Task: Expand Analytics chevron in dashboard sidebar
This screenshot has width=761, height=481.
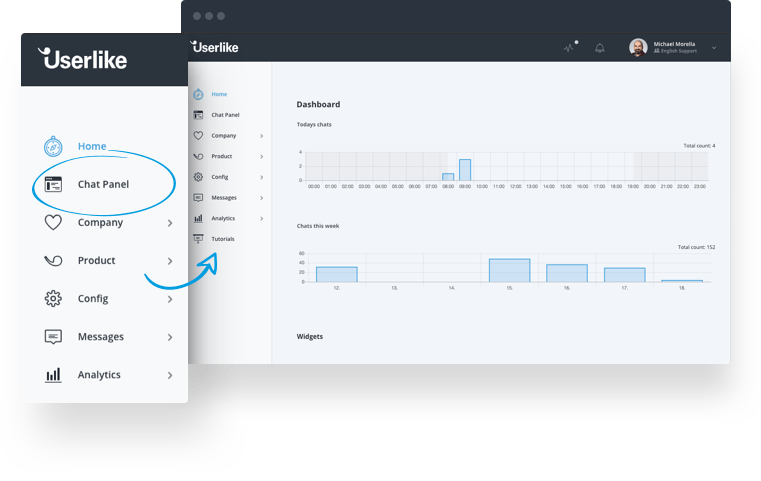Action: (262, 218)
